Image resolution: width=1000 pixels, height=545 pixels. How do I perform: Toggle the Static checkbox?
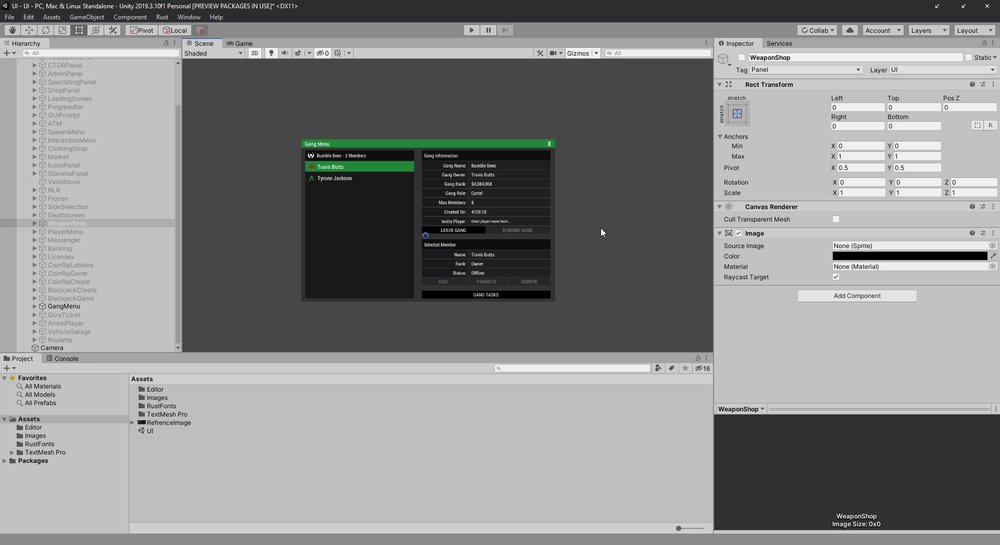pyautogui.click(x=968, y=57)
